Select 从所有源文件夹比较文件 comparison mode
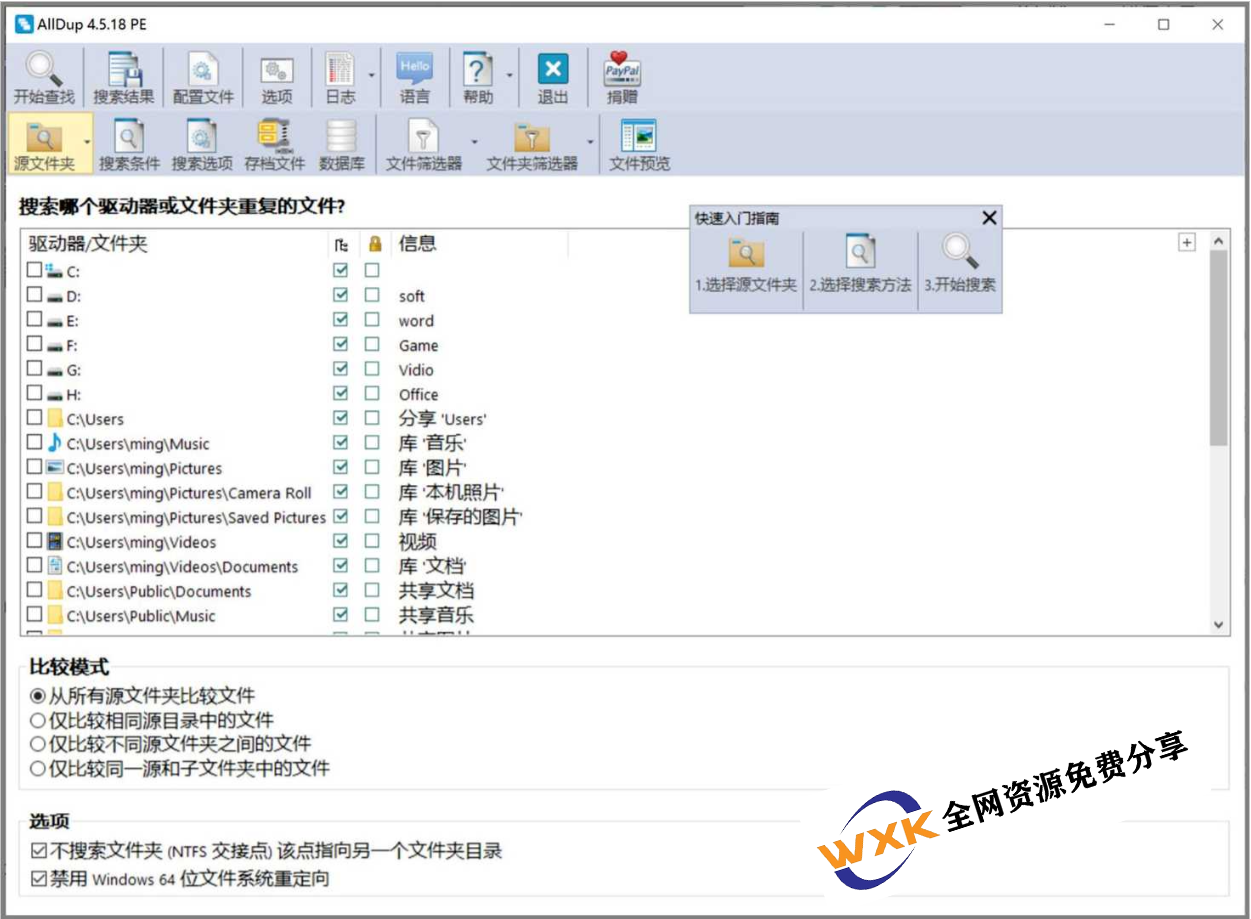 point(142,695)
